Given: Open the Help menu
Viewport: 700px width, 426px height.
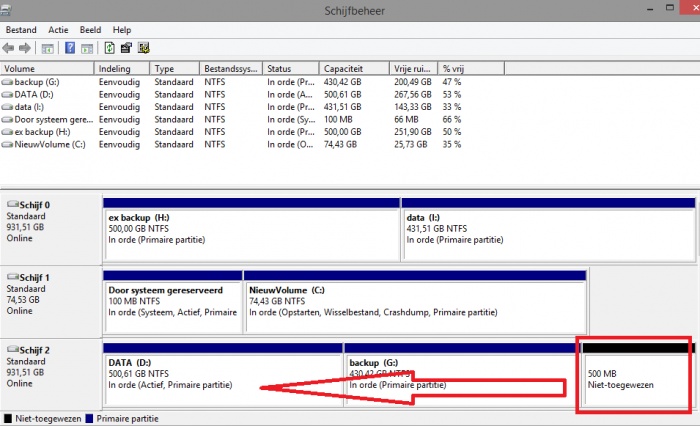Looking at the screenshot, I should [x=122, y=30].
